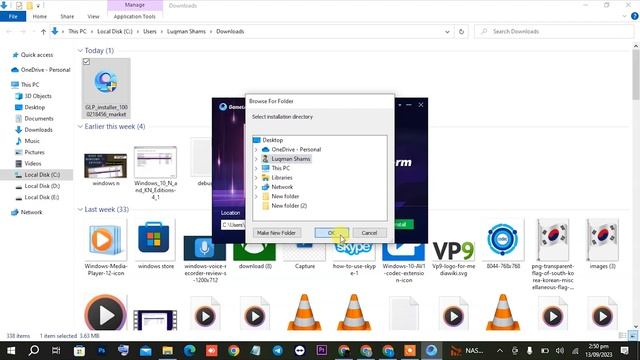Open the File tab in Explorer

coord(13,16)
